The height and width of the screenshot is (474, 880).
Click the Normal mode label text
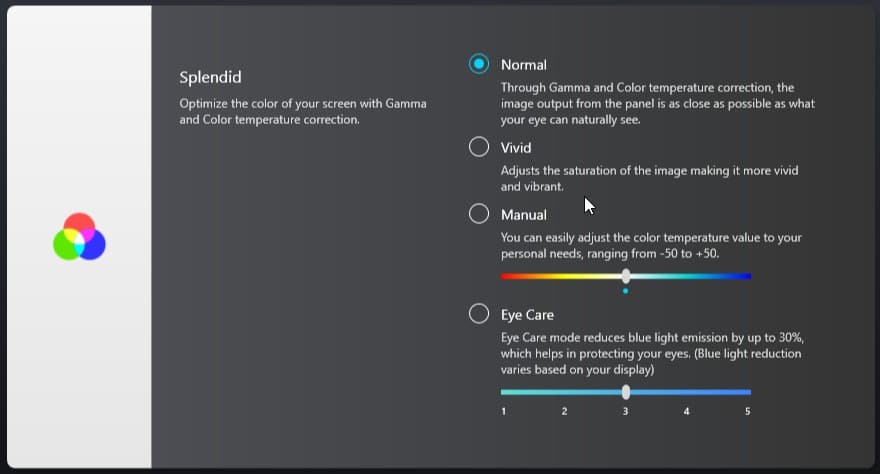[x=524, y=65]
